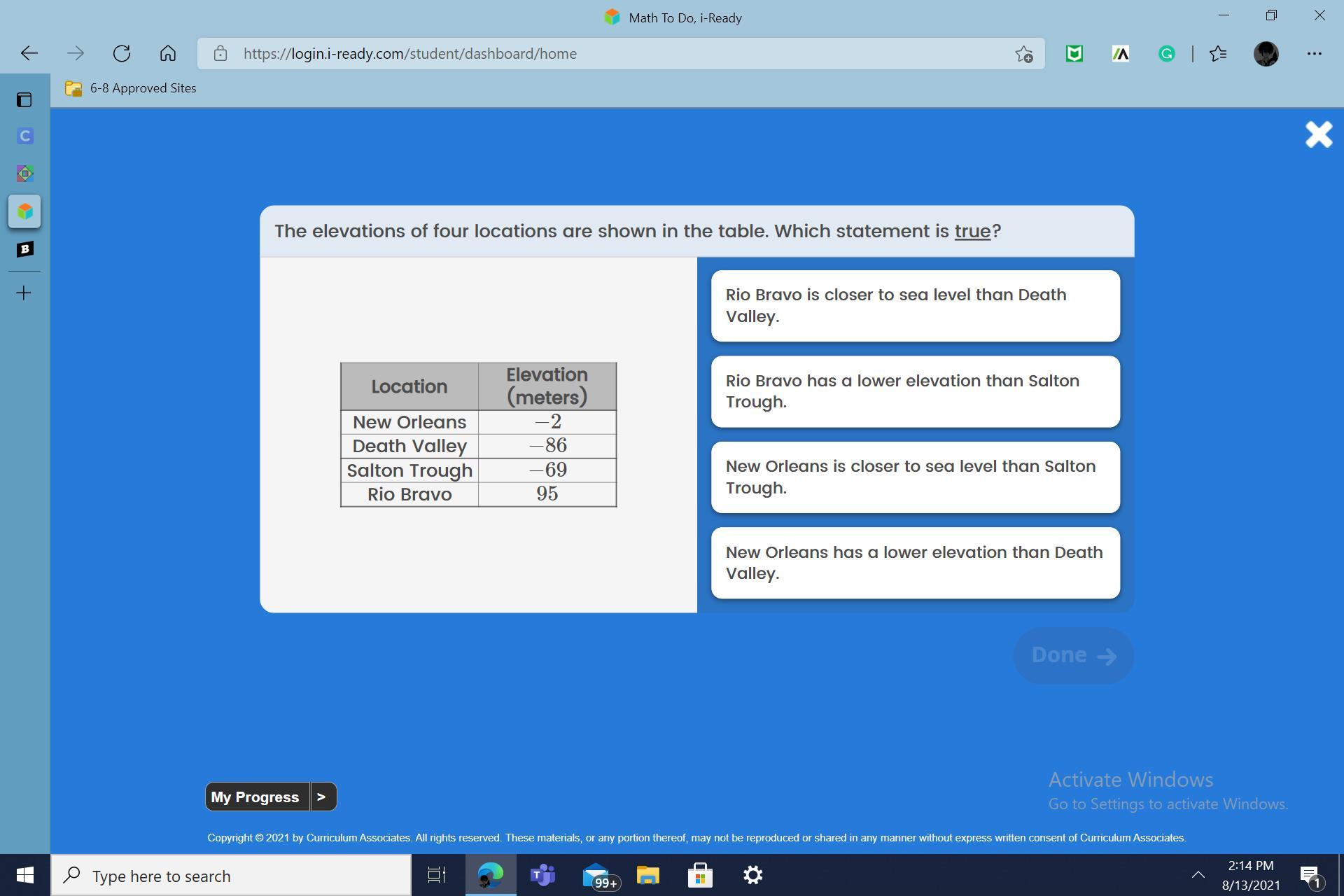The height and width of the screenshot is (896, 1344).
Task: Choose 'Rio Bravo has a lower elevation' answer
Action: pos(915,392)
